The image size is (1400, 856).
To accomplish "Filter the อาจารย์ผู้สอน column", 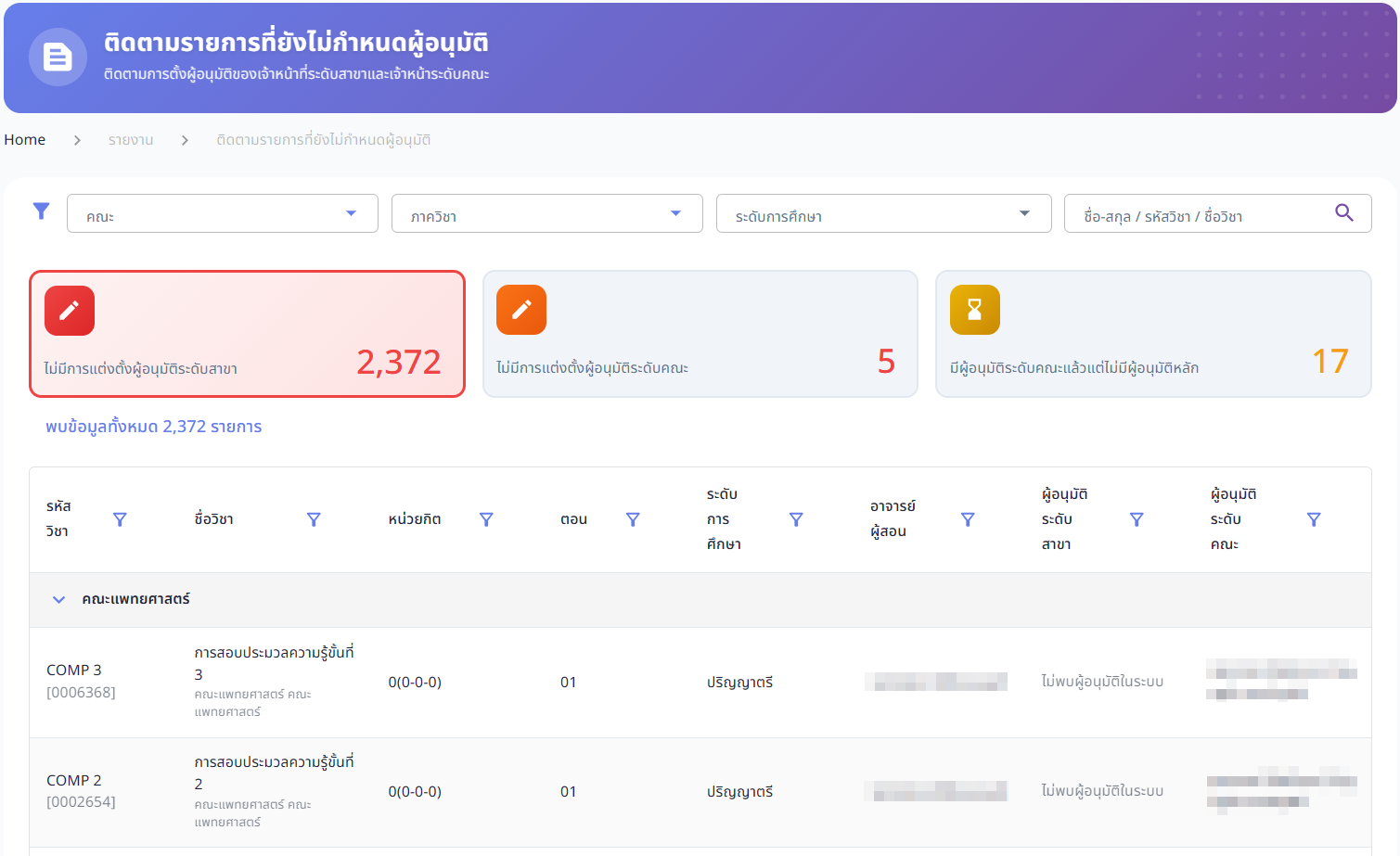I will tap(968, 519).
